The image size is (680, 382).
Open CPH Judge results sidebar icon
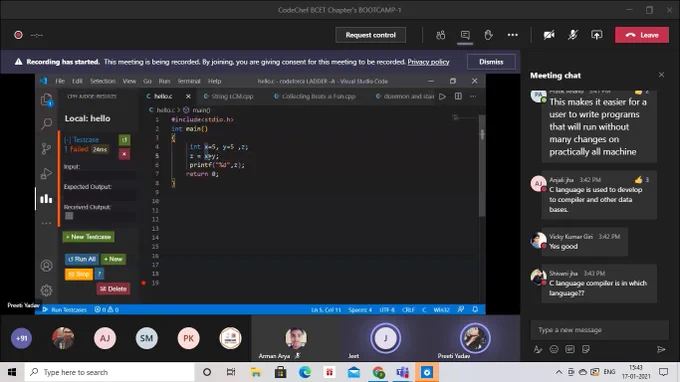(46, 199)
